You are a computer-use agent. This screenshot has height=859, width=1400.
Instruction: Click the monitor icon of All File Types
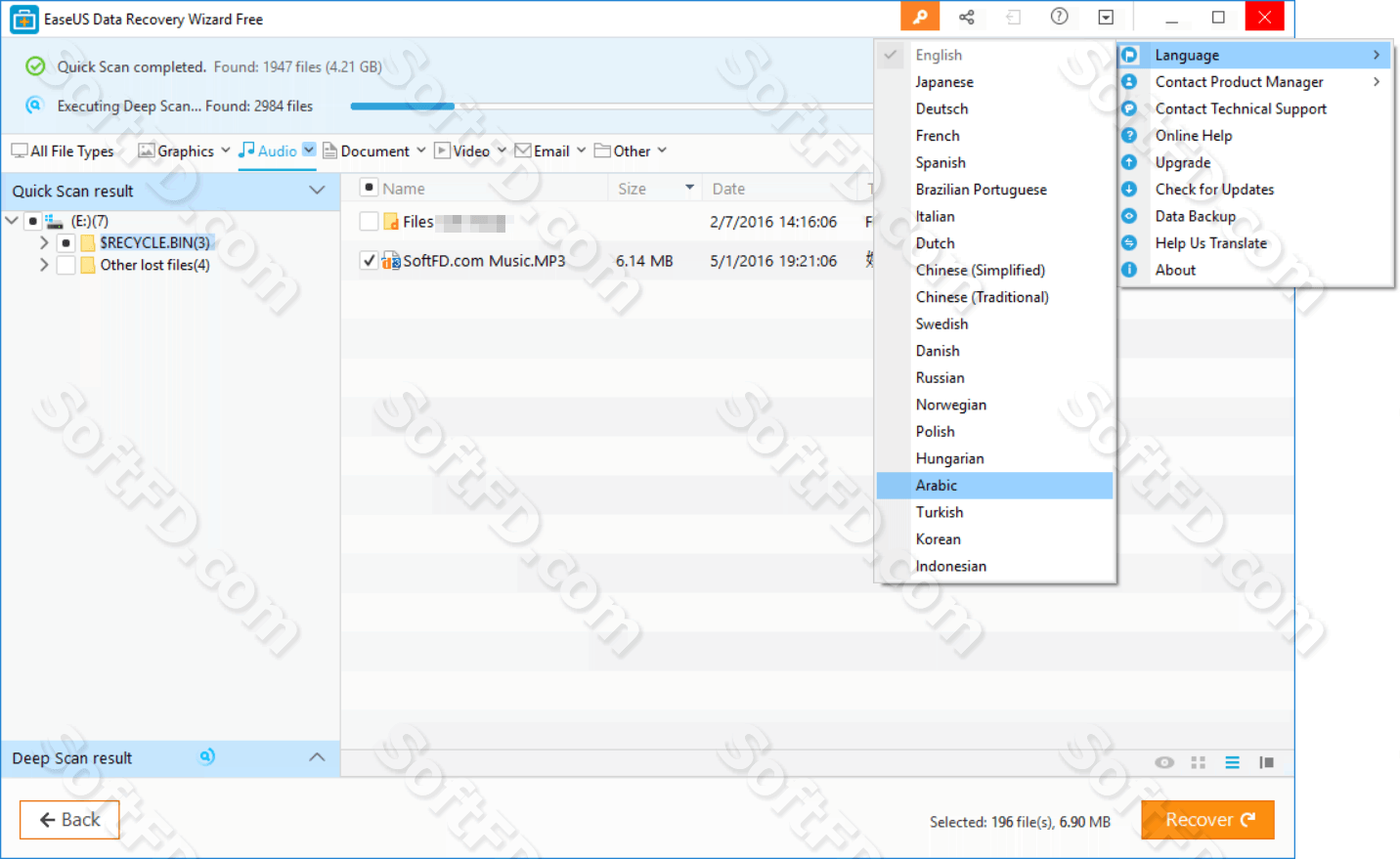pos(19,150)
